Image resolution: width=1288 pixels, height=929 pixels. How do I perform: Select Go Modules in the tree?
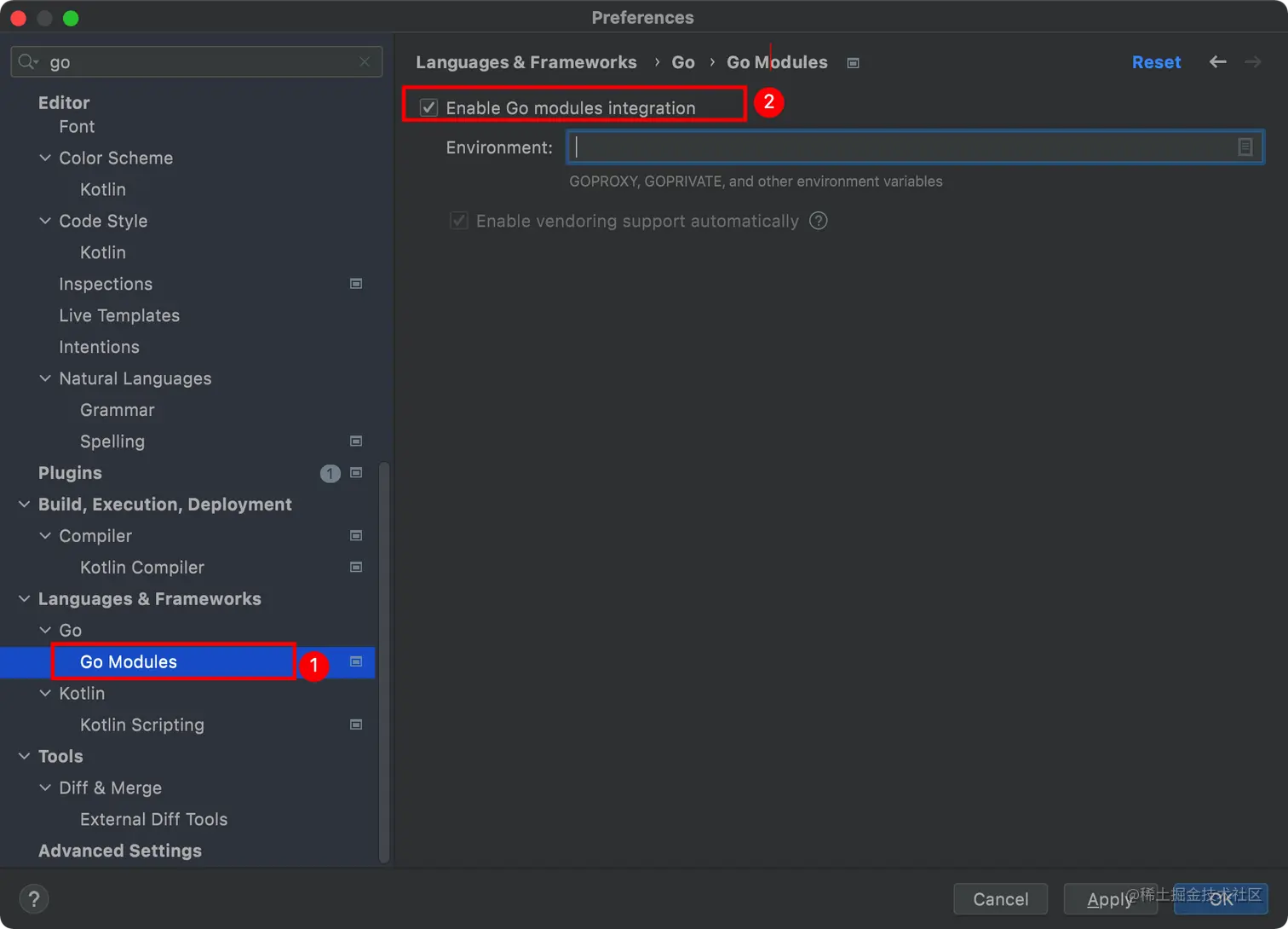pyautogui.click(x=129, y=662)
